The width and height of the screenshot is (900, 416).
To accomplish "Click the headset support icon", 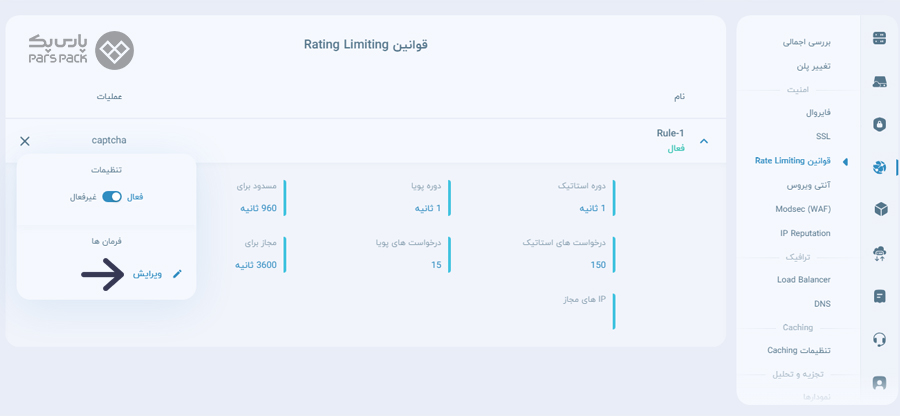I will point(879,340).
